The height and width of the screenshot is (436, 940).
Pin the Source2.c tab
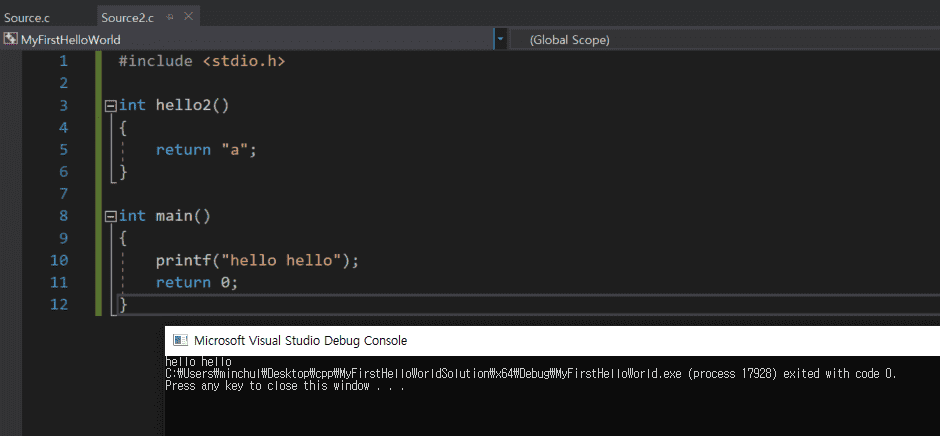170,17
